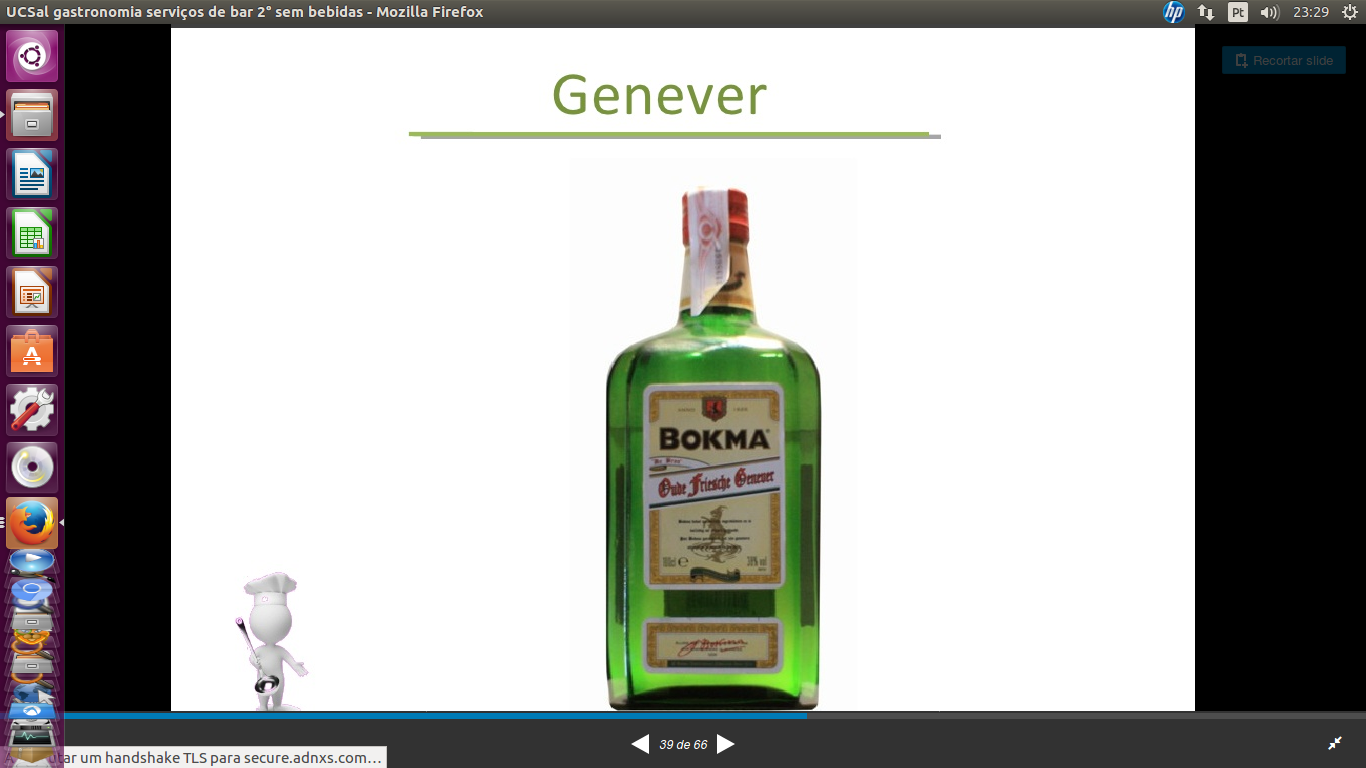Open the Pt keyboard layout menu

click(1238, 12)
